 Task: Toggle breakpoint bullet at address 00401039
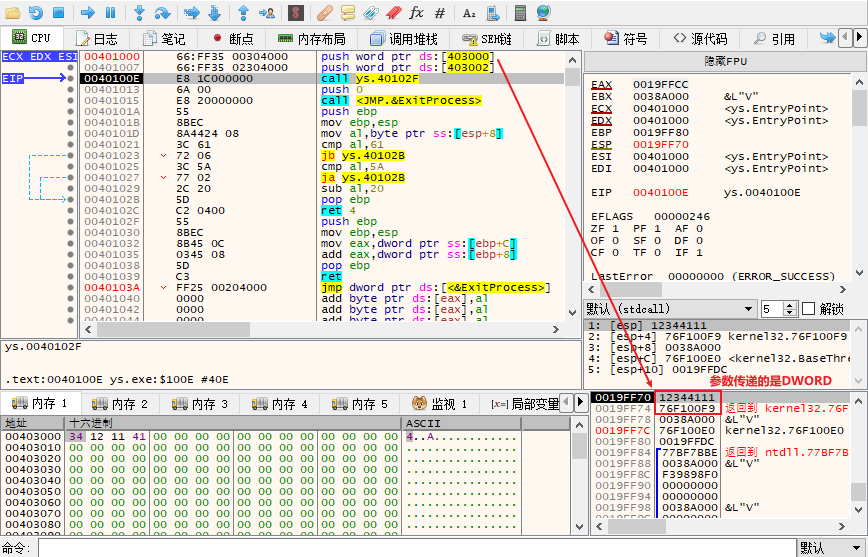point(70,276)
